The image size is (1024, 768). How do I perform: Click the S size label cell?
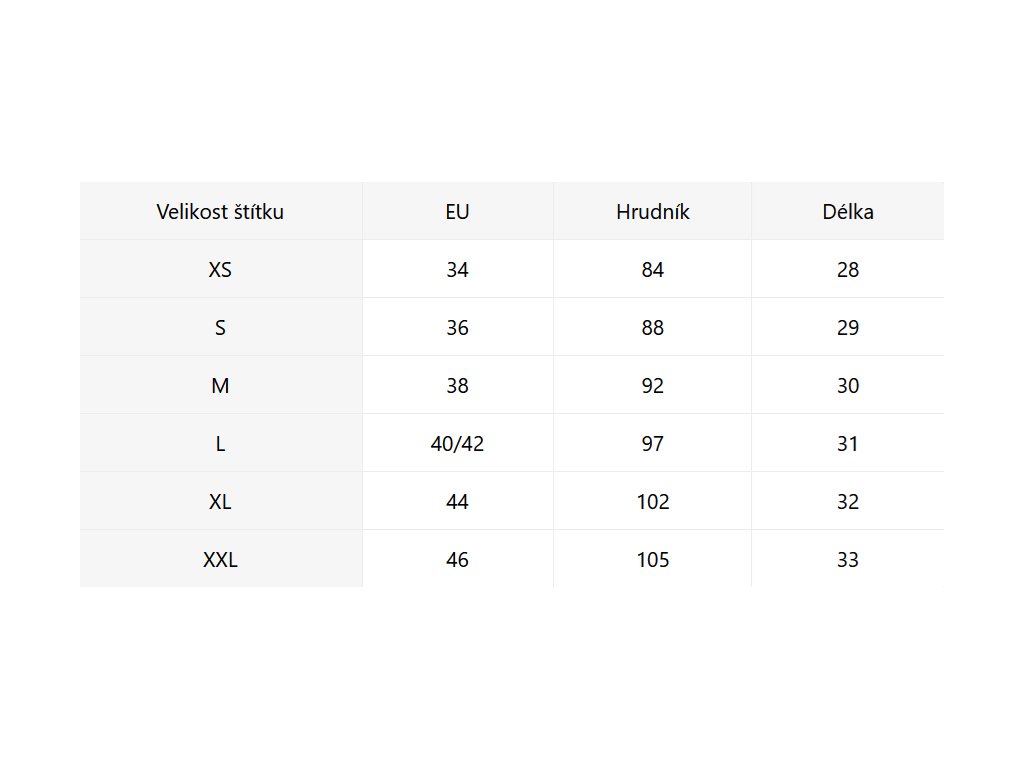[x=220, y=328]
